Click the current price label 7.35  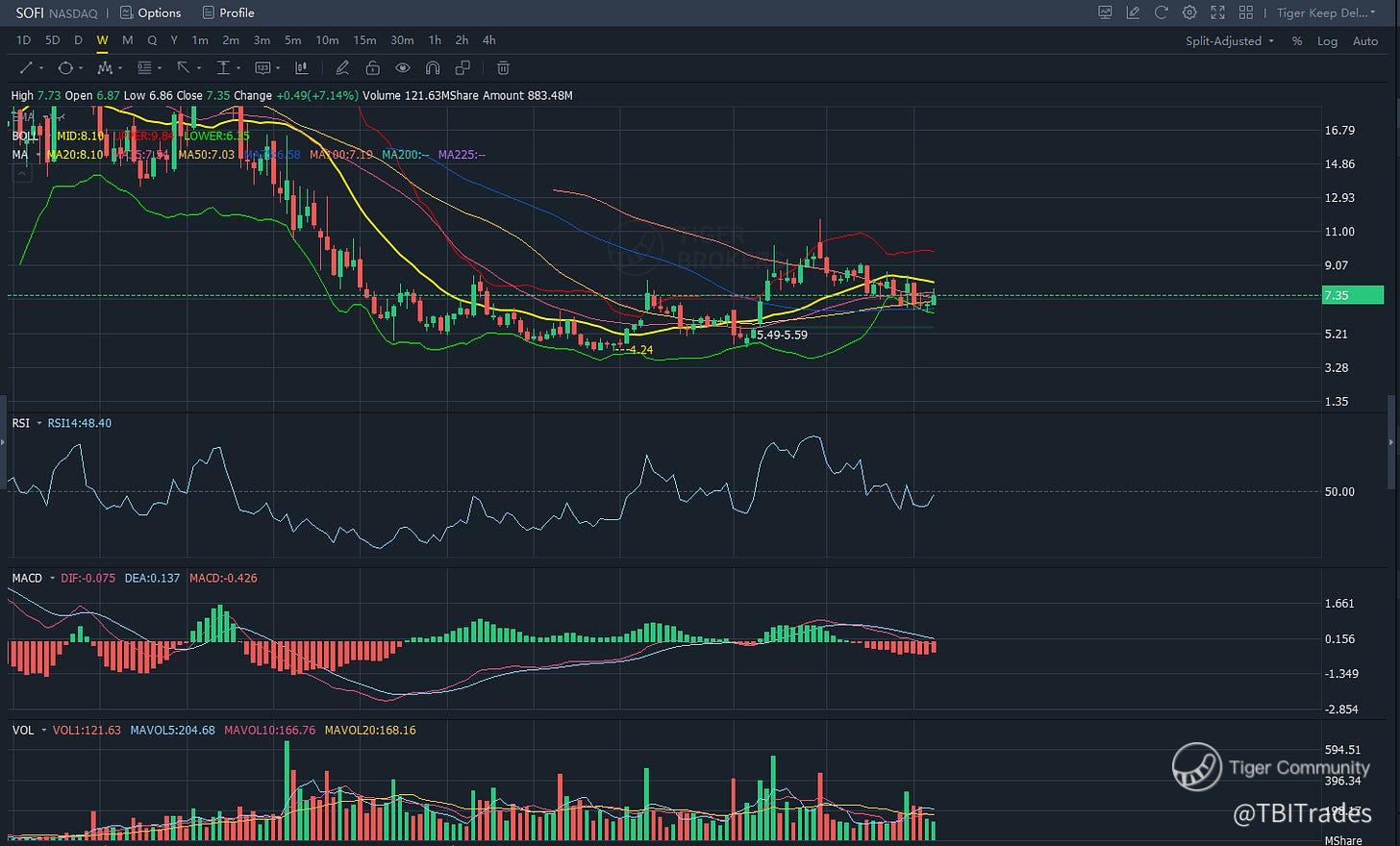pos(1353,296)
